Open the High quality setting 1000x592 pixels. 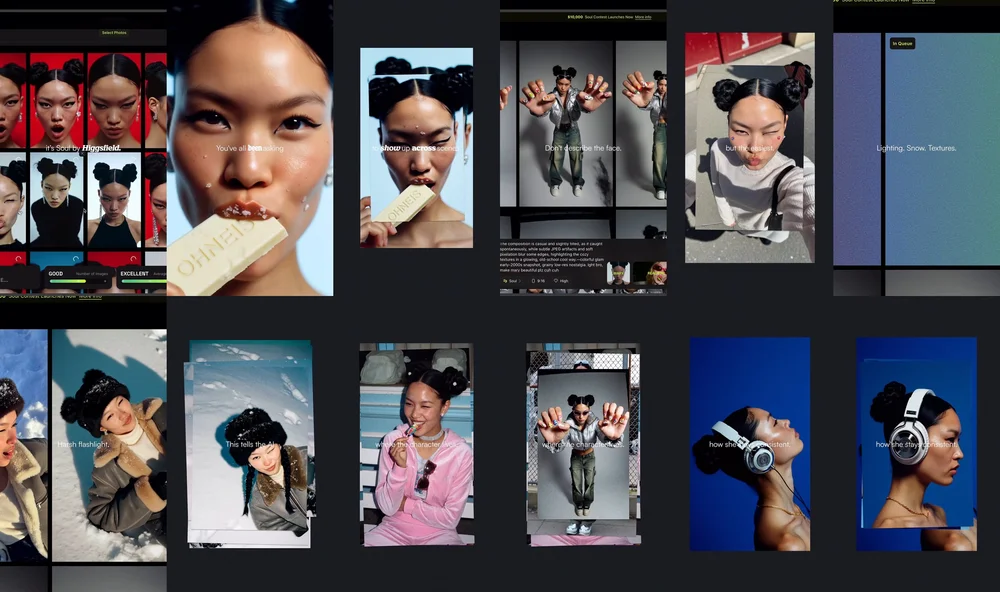tap(561, 281)
